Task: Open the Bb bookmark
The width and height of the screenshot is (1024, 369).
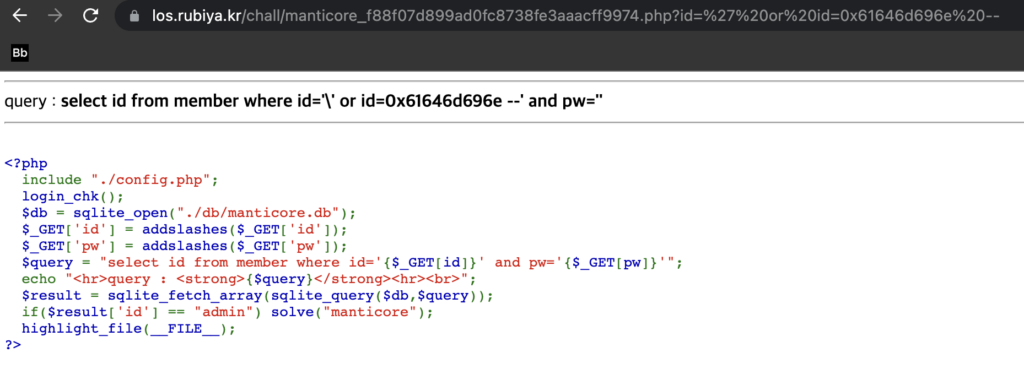Action: 20,53
